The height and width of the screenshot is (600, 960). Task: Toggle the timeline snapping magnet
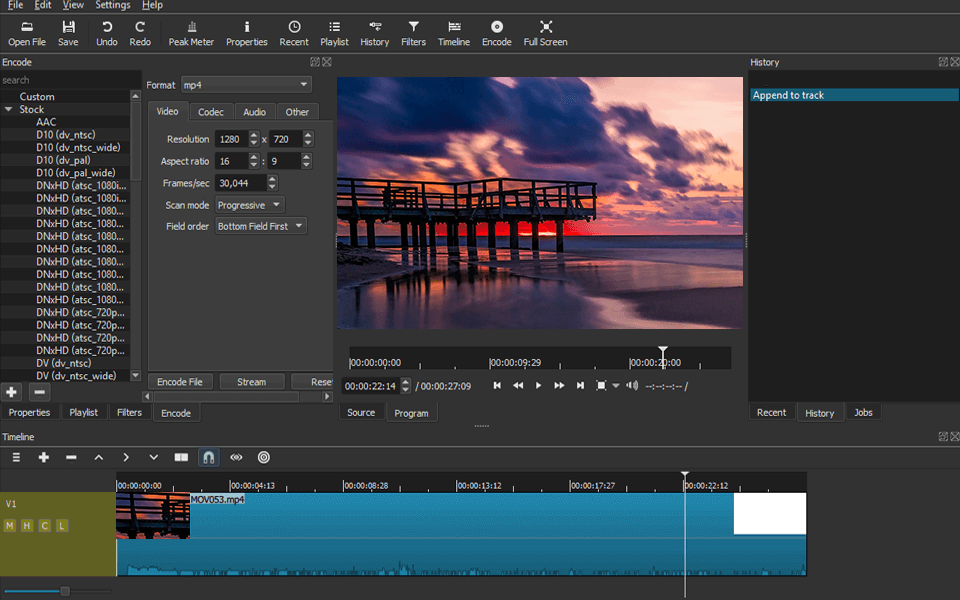point(208,457)
